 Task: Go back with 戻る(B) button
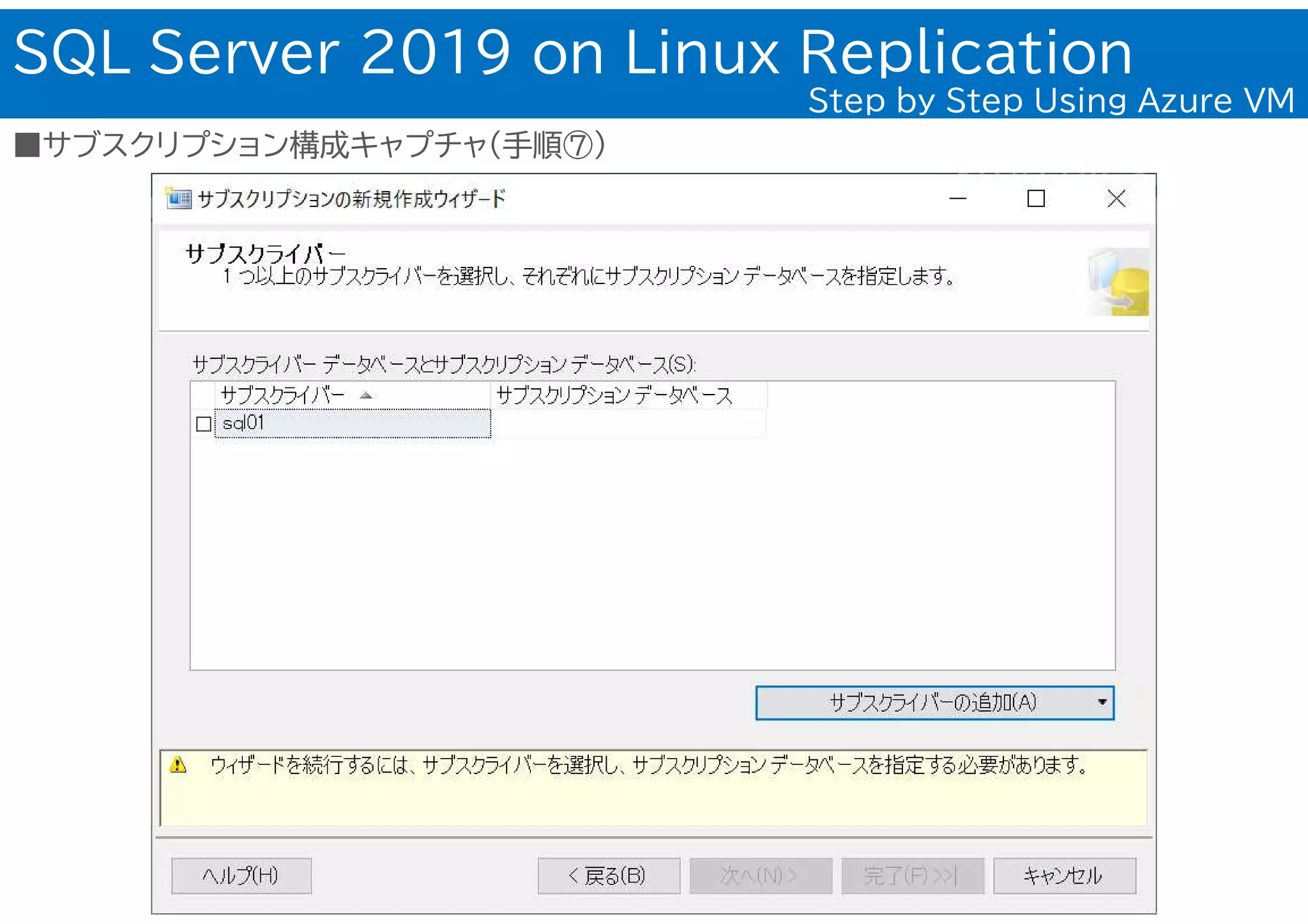(x=609, y=875)
